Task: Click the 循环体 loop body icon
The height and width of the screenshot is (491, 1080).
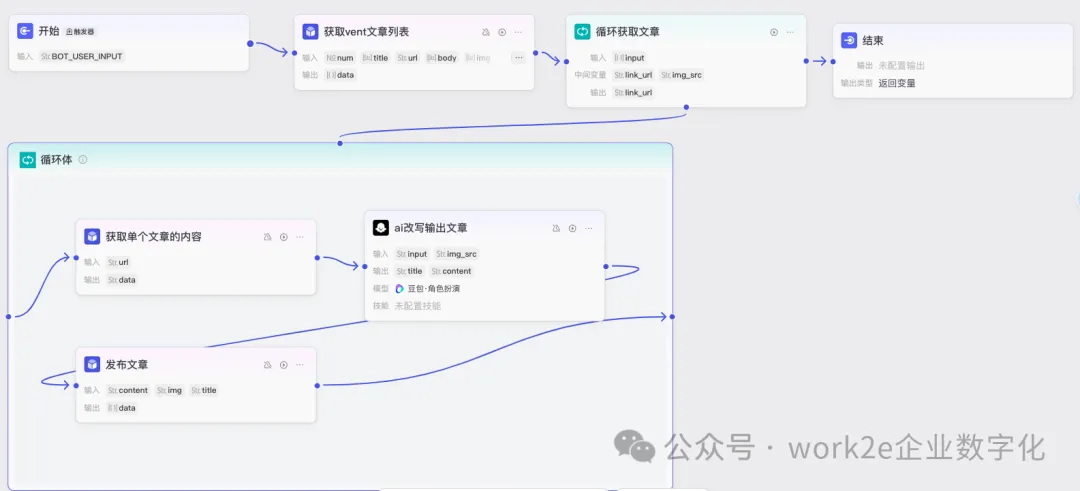Action: tap(28, 160)
